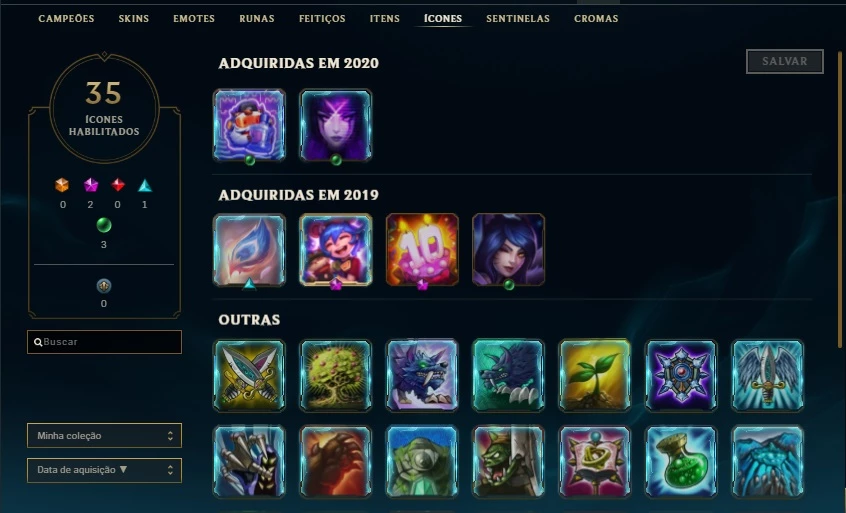
Task: Open the Cromas tab
Action: pos(596,18)
